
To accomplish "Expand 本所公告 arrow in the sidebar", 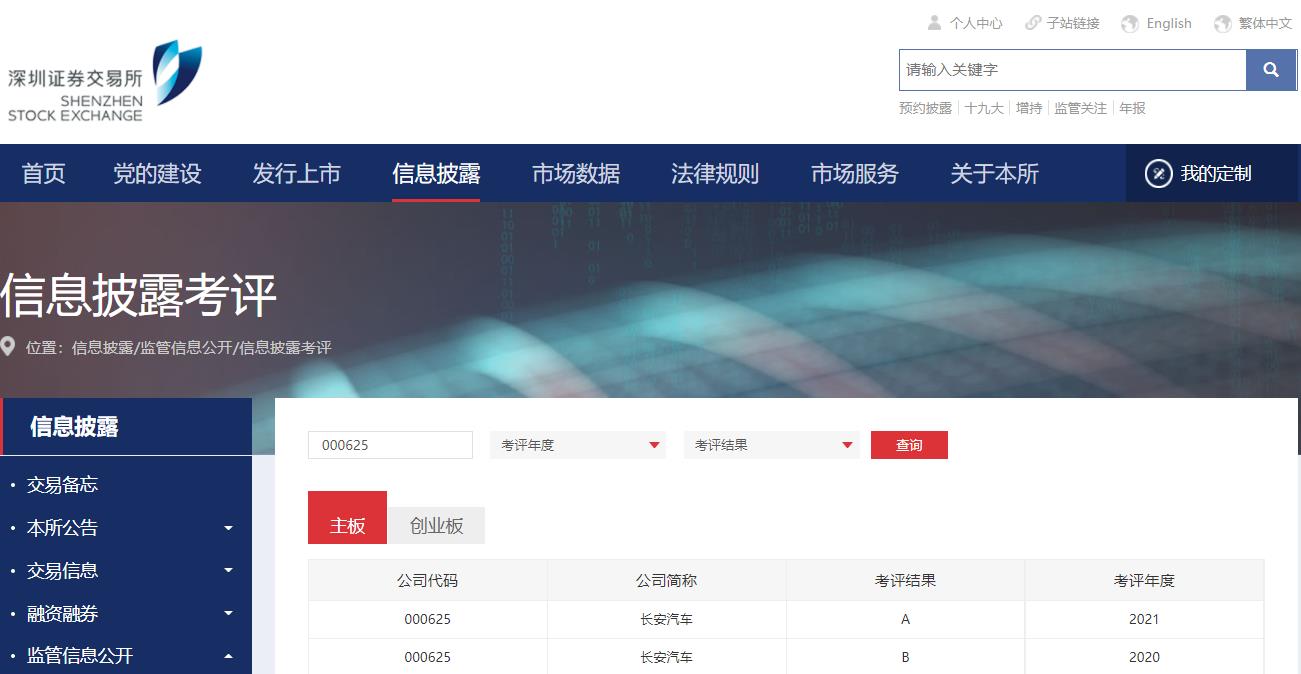I will (228, 528).
